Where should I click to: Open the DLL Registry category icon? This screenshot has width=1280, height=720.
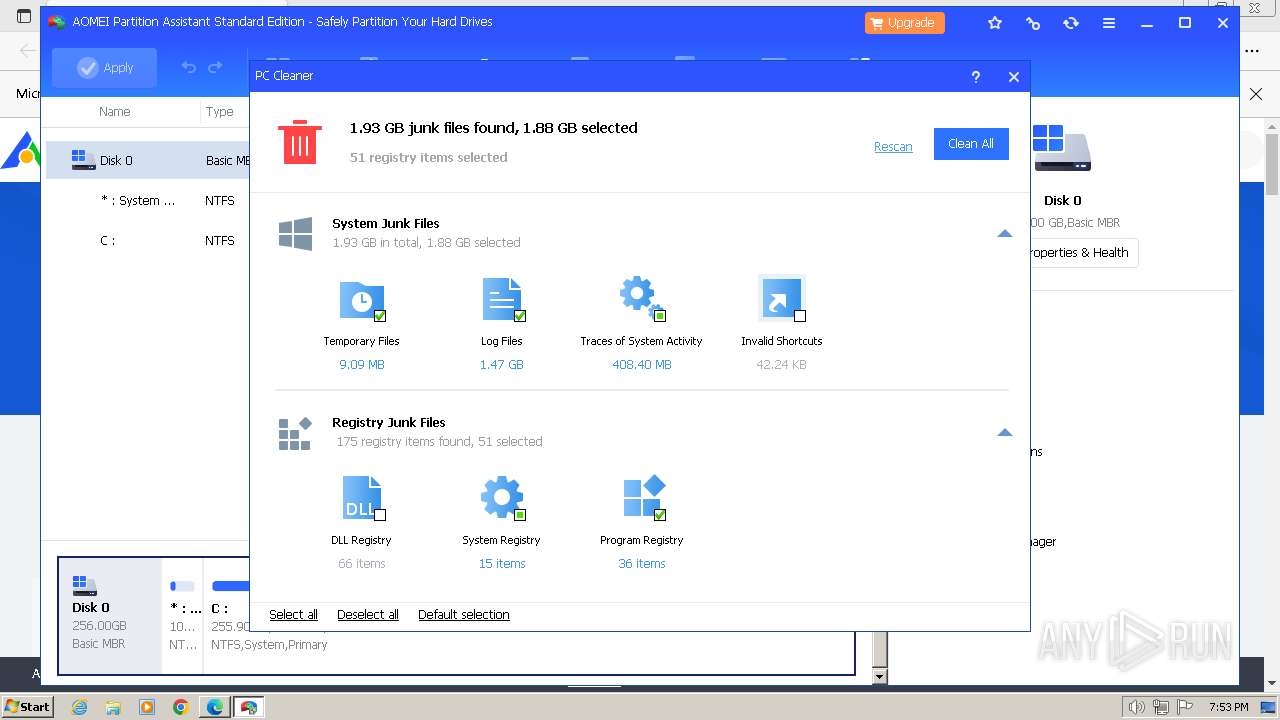point(362,498)
